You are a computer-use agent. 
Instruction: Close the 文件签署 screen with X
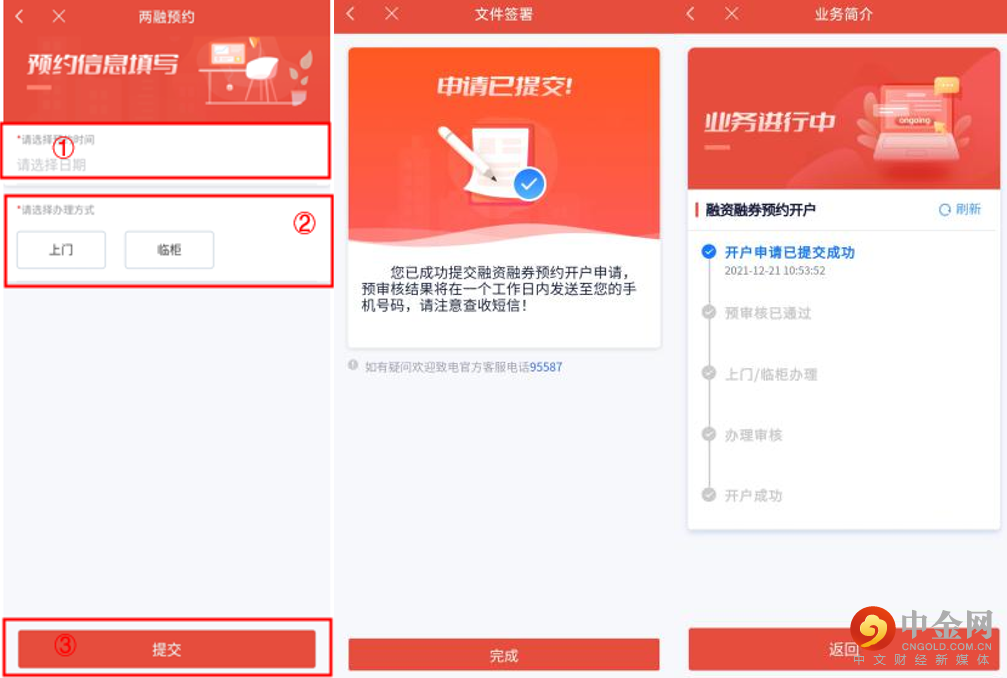[391, 13]
